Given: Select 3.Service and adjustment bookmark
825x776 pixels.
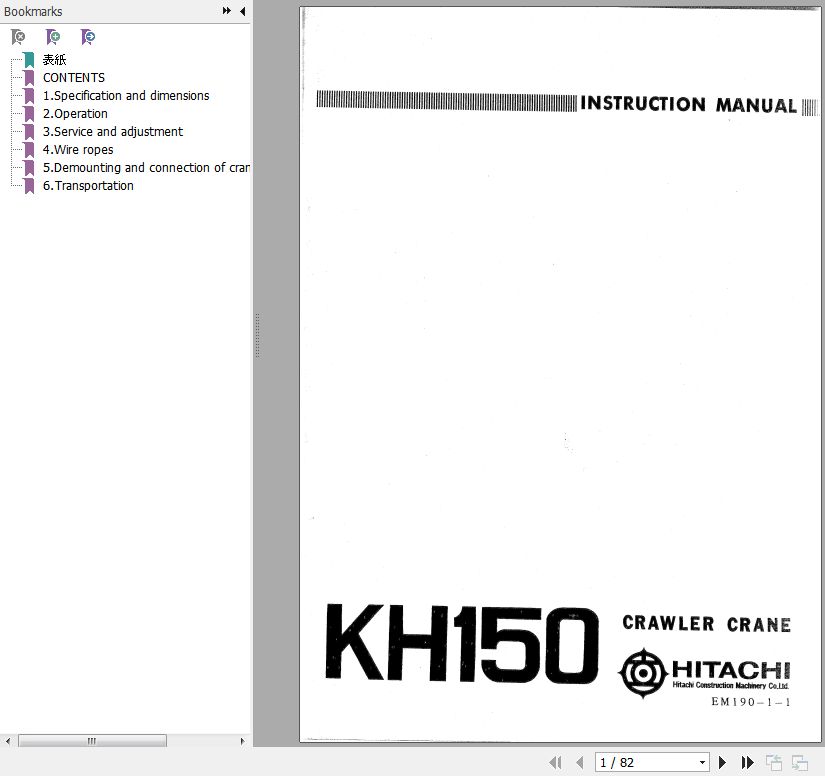Looking at the screenshot, I should [x=113, y=132].
